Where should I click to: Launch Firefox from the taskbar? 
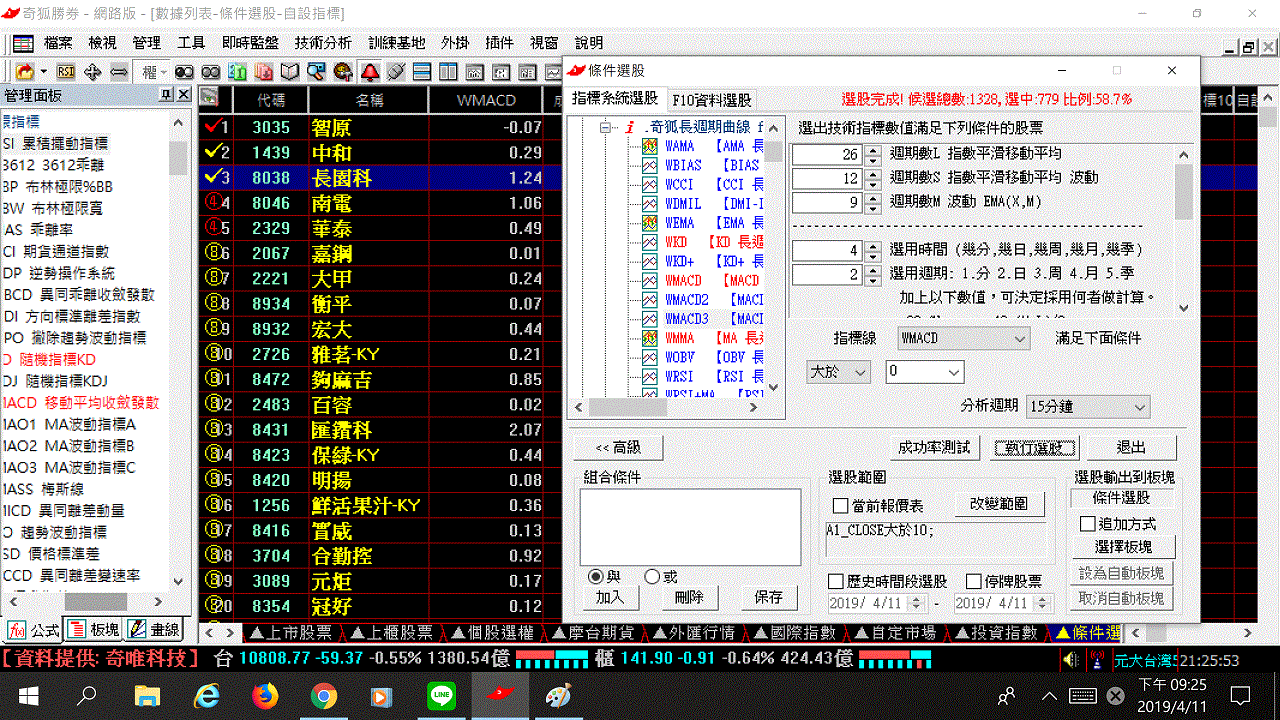click(x=265, y=695)
